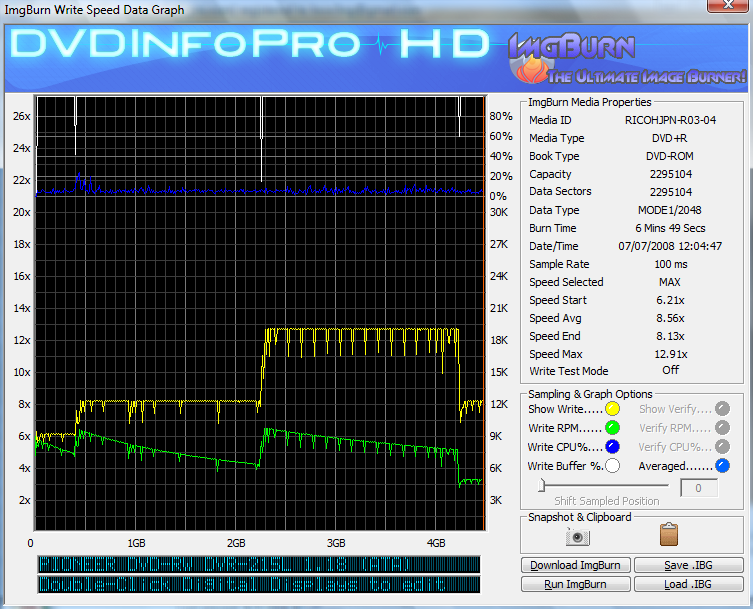Click the PIONEER DVD-RW drive digital display
Viewport: 753px width, 609px height.
point(259,564)
